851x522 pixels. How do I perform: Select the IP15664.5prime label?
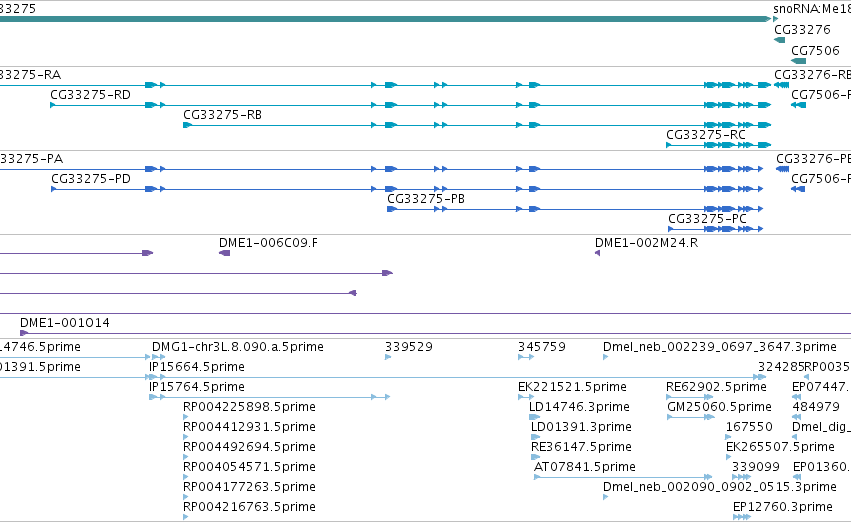click(197, 367)
